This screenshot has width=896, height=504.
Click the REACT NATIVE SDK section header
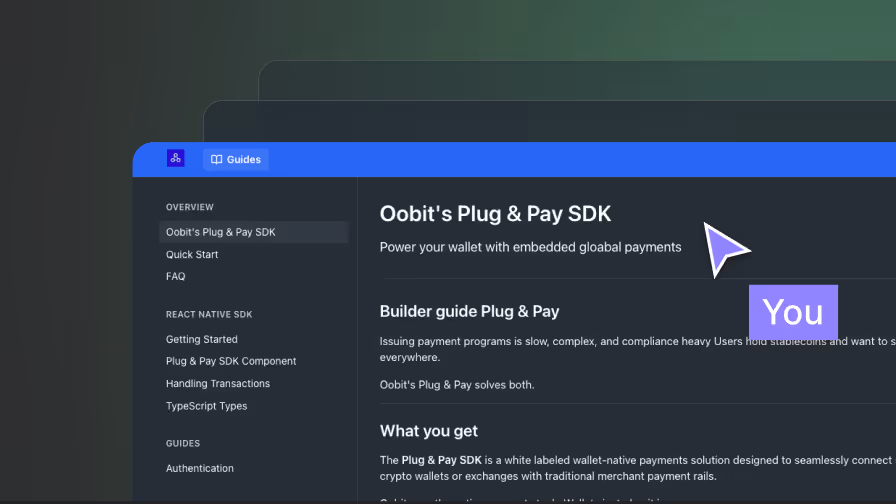[209, 314]
